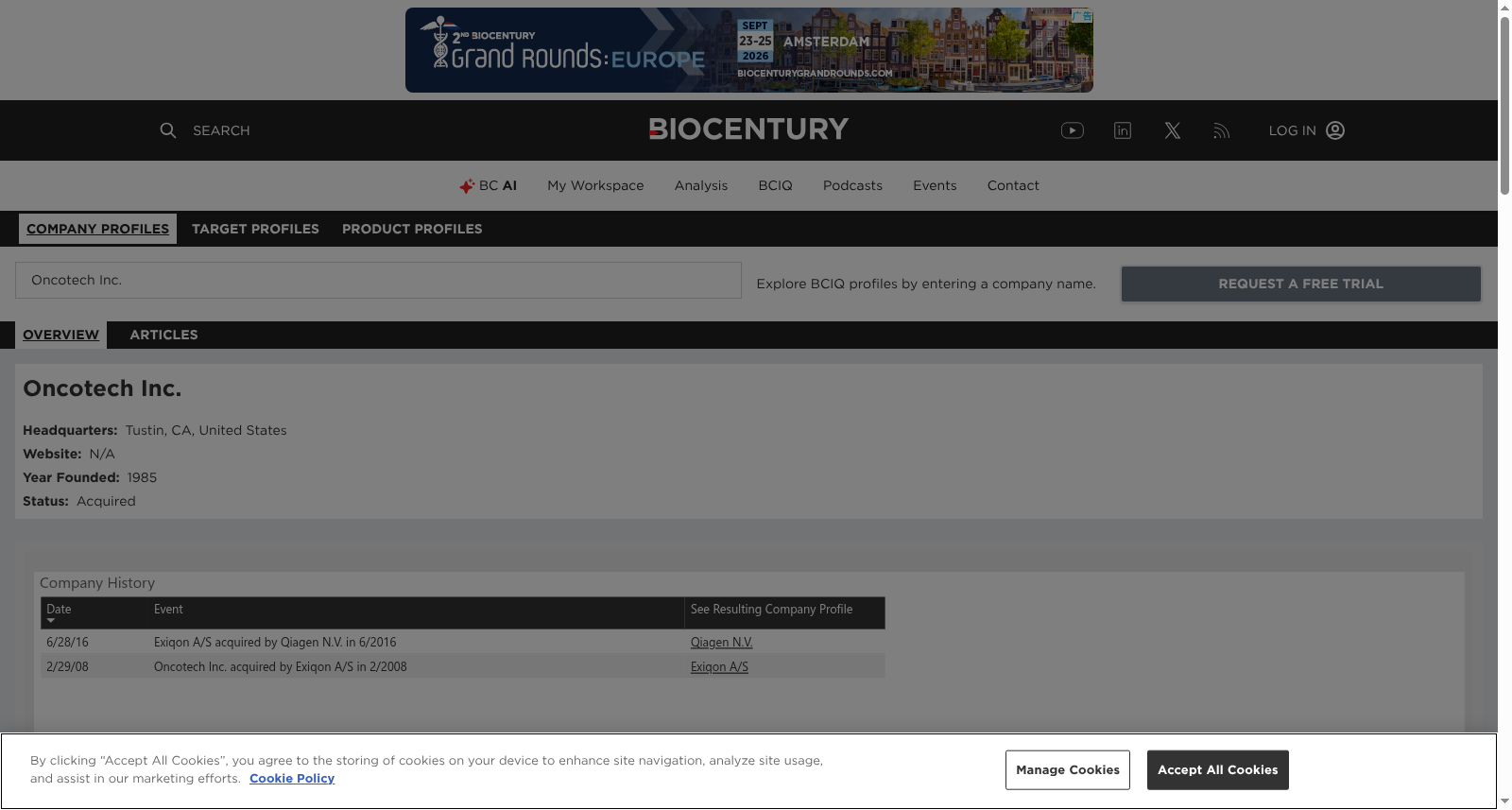
Task: Click the Oncotech Inc. company name field
Action: tap(378, 281)
